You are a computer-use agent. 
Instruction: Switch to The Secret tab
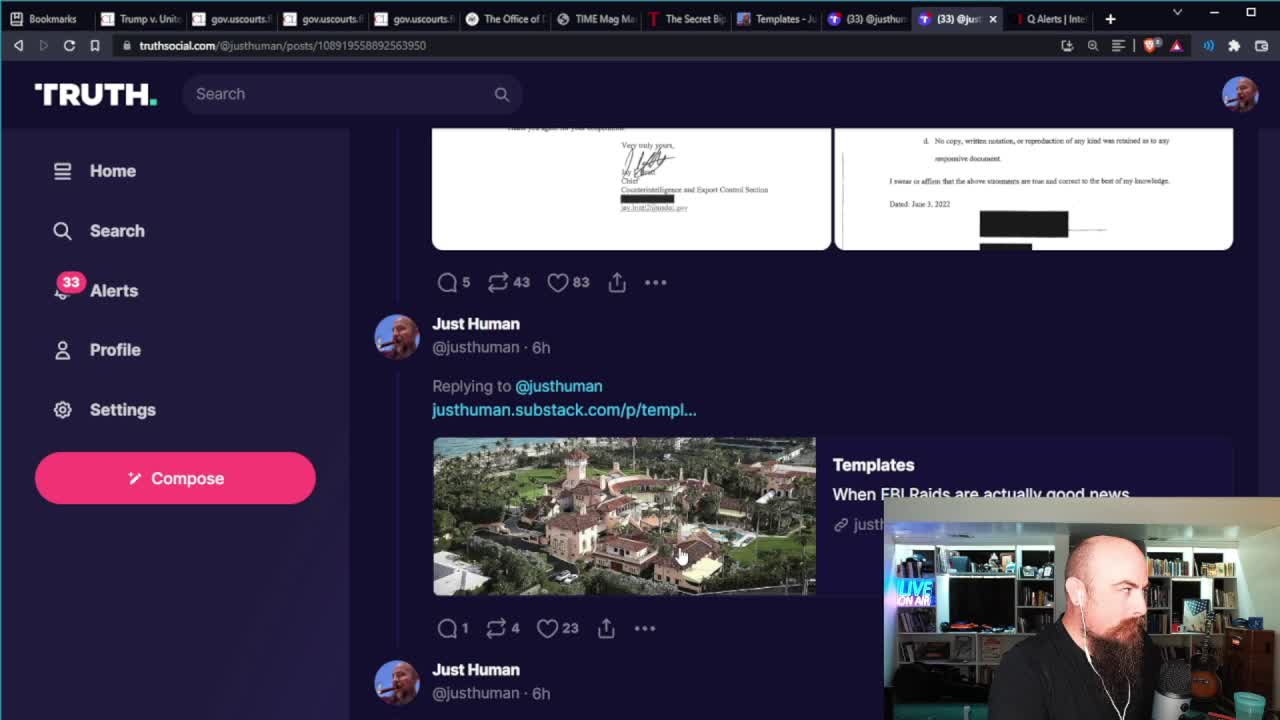coord(687,19)
